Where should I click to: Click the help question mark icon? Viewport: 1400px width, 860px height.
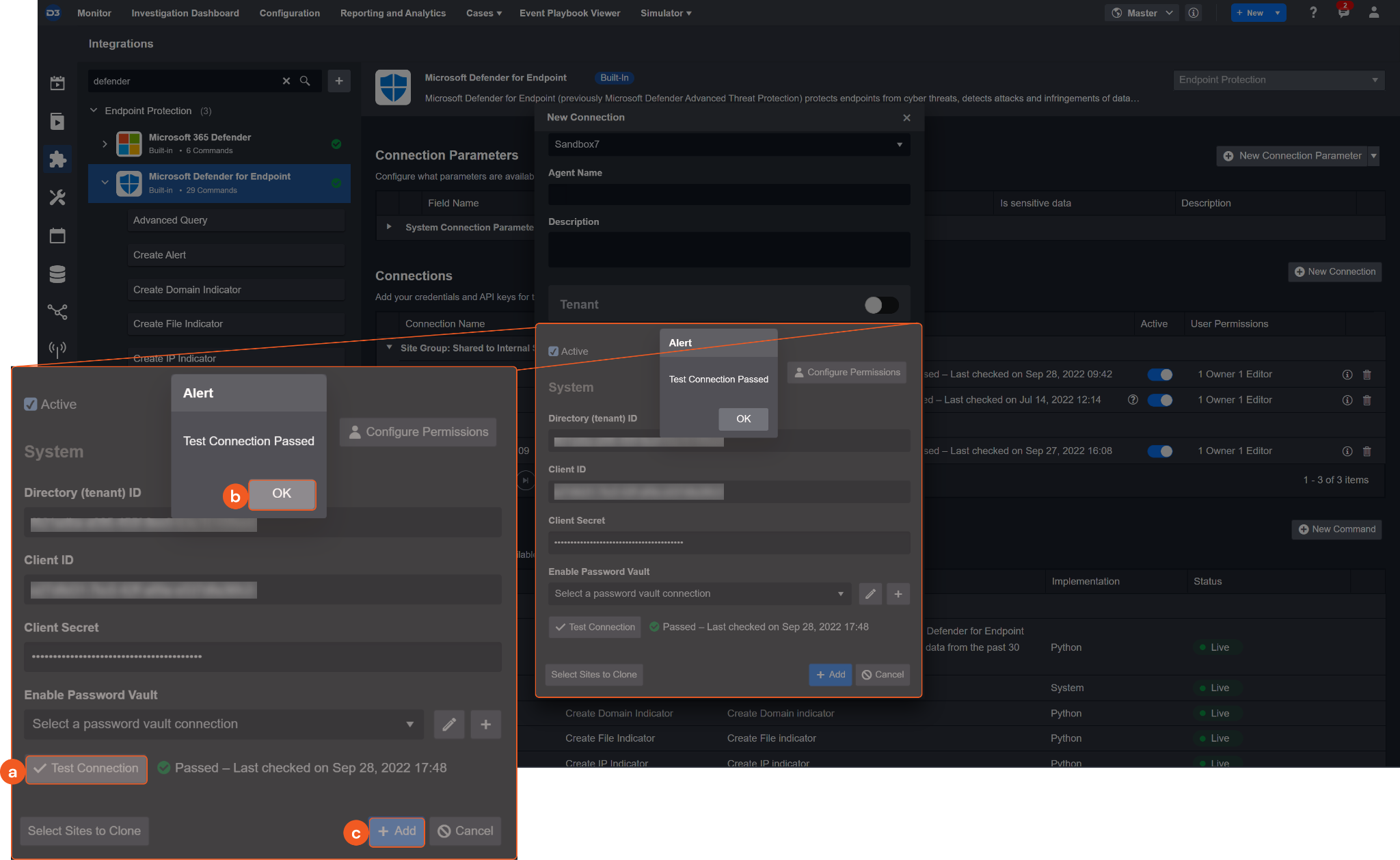pos(1312,13)
